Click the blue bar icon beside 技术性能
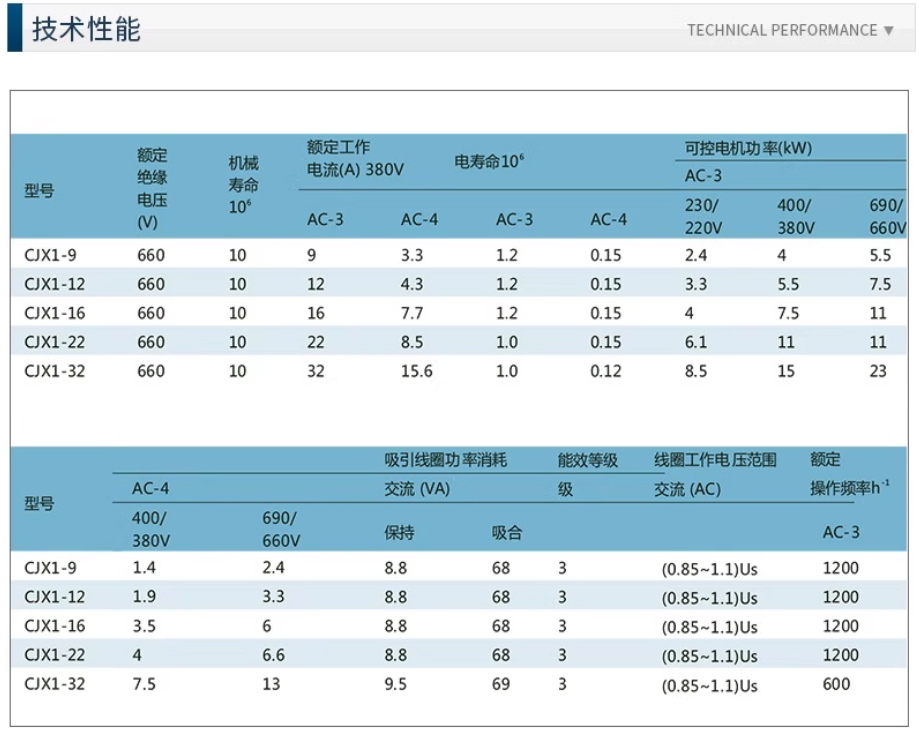919x733 pixels. 13,29
